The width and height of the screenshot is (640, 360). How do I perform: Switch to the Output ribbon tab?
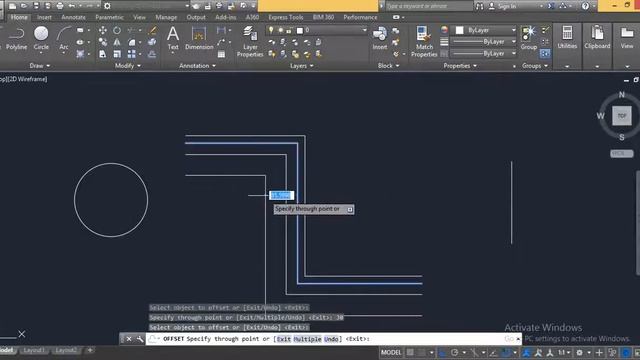coord(196,17)
